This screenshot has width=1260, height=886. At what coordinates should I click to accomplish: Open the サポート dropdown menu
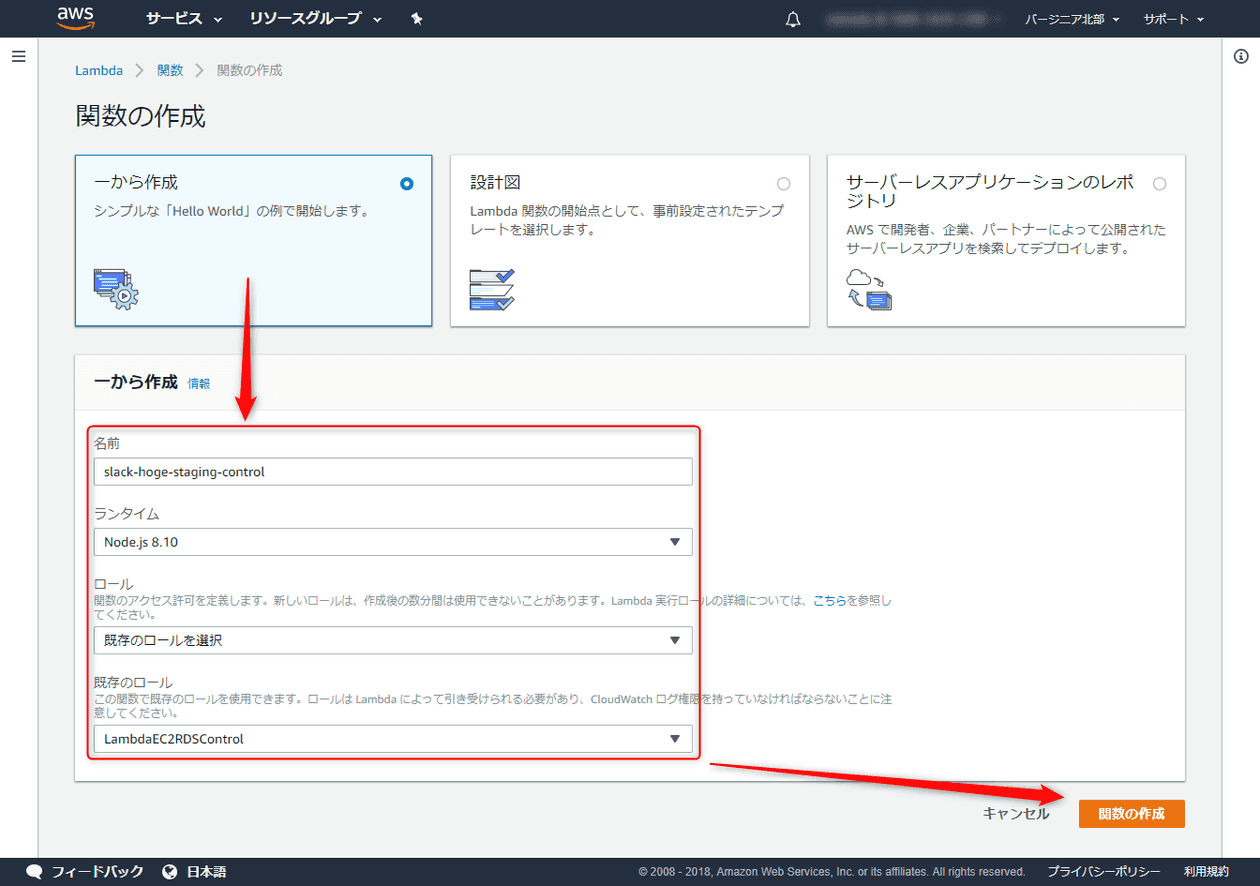tap(1173, 19)
